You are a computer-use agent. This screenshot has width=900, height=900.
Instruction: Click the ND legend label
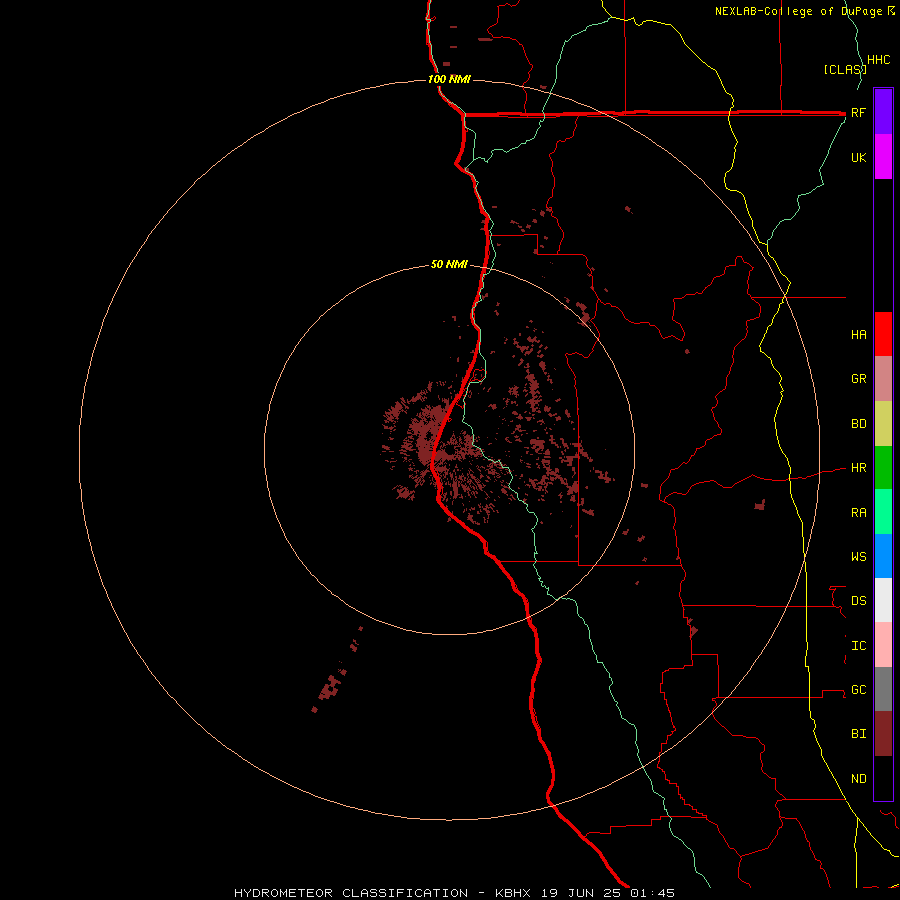(x=858, y=779)
